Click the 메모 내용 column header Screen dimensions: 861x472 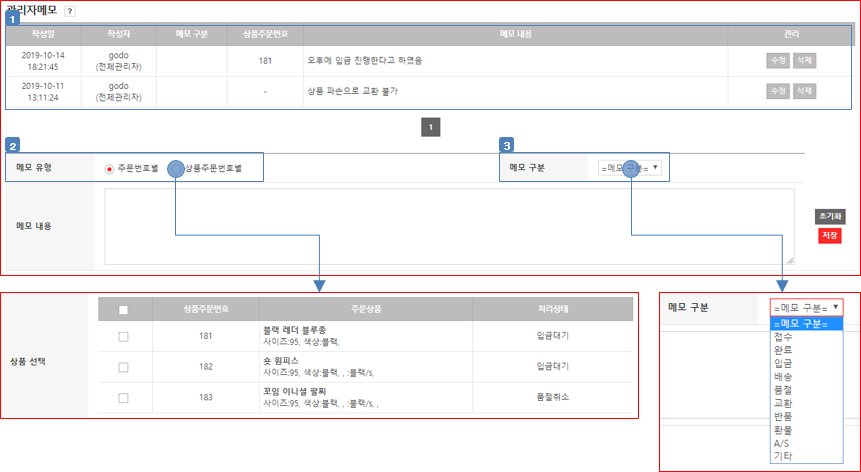tap(516, 34)
